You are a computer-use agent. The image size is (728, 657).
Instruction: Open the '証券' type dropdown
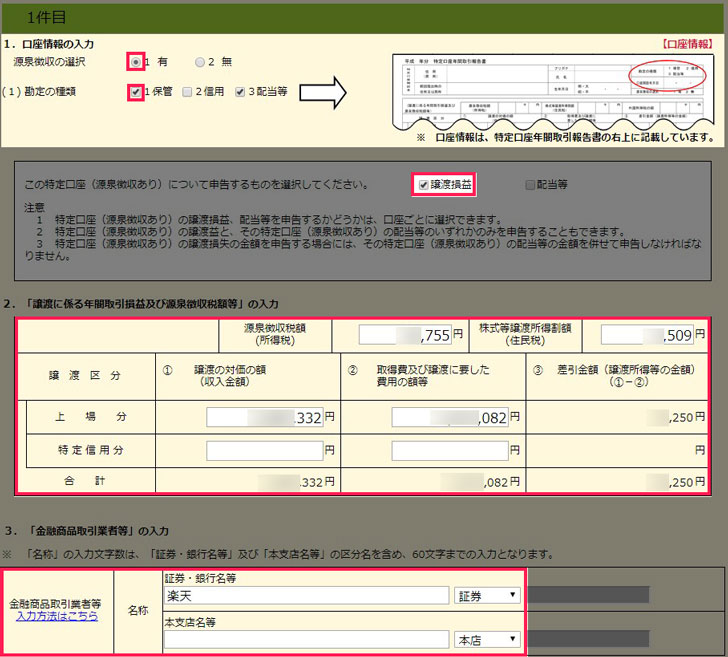[x=488, y=596]
